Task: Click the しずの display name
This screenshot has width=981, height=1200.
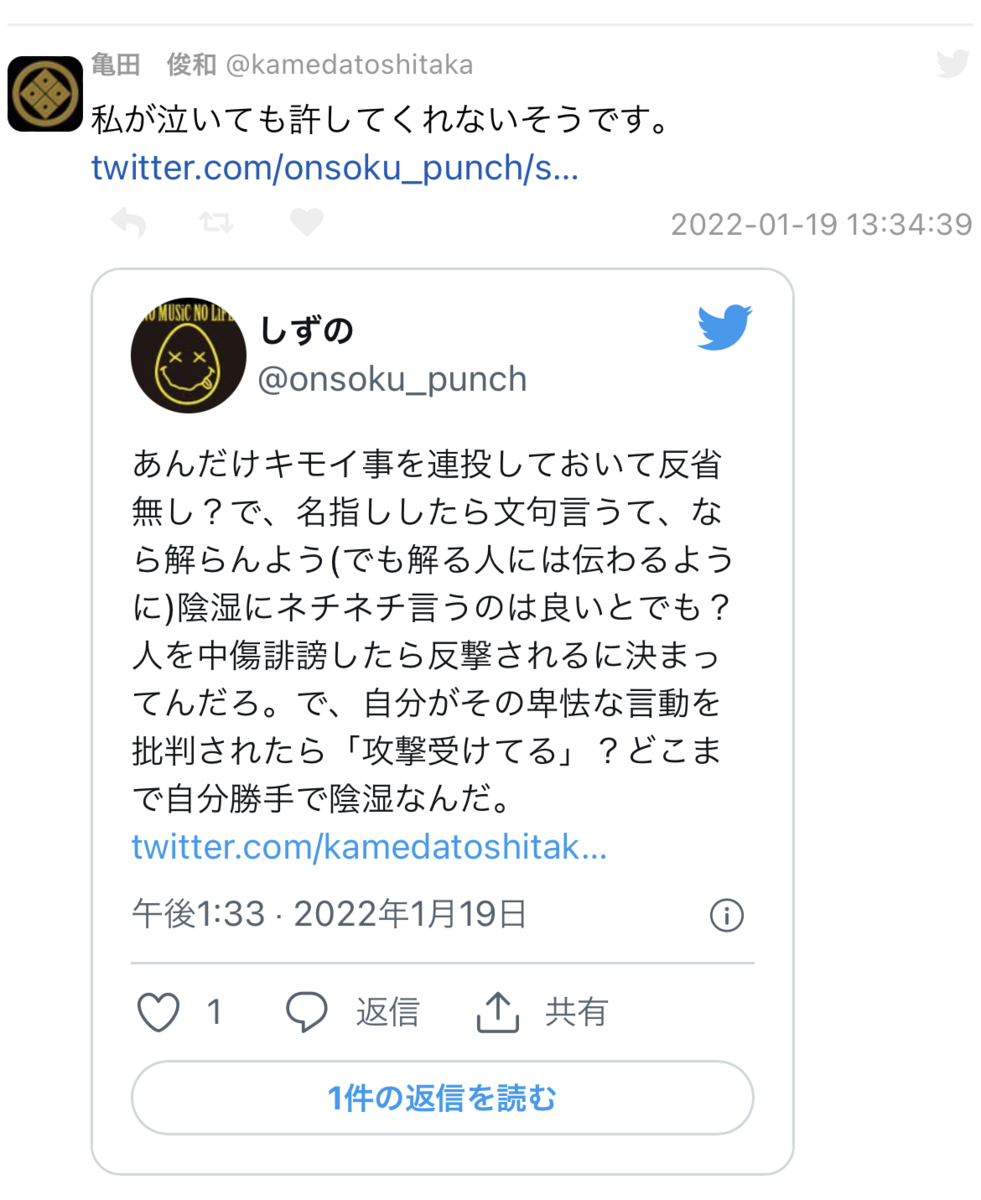Action: point(307,329)
